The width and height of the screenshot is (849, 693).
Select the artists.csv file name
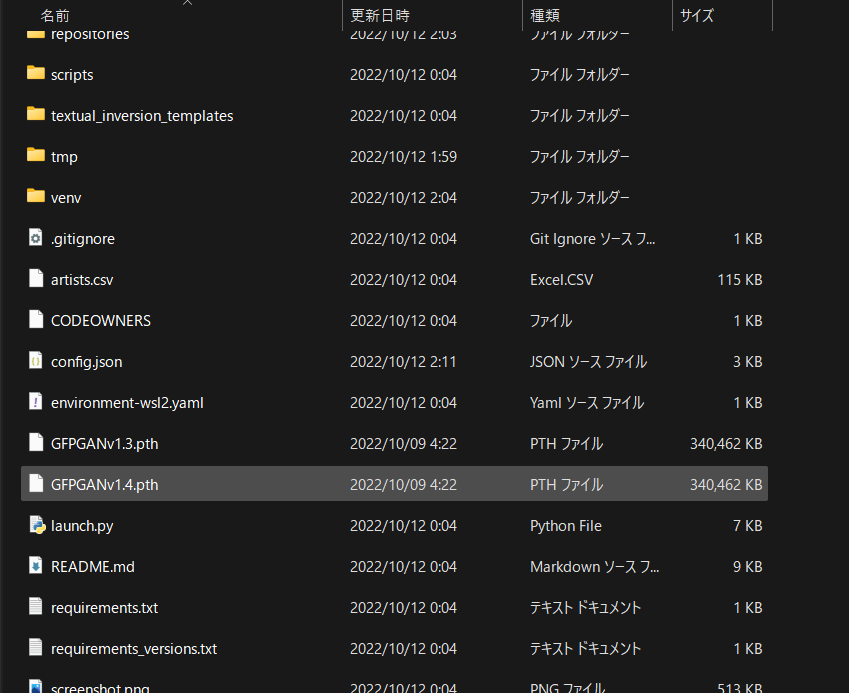[82, 280]
